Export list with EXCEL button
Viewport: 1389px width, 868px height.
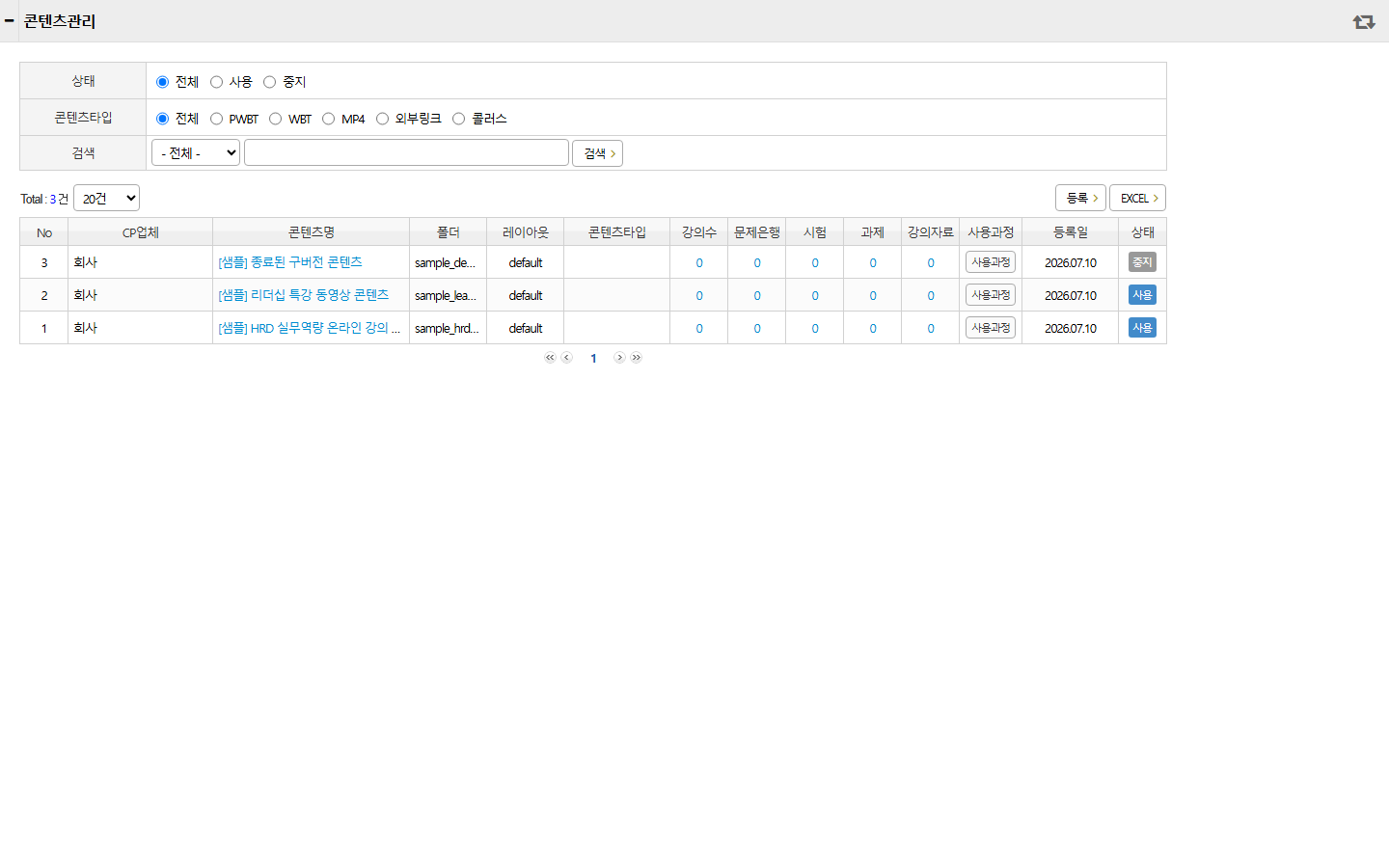[x=1137, y=198]
